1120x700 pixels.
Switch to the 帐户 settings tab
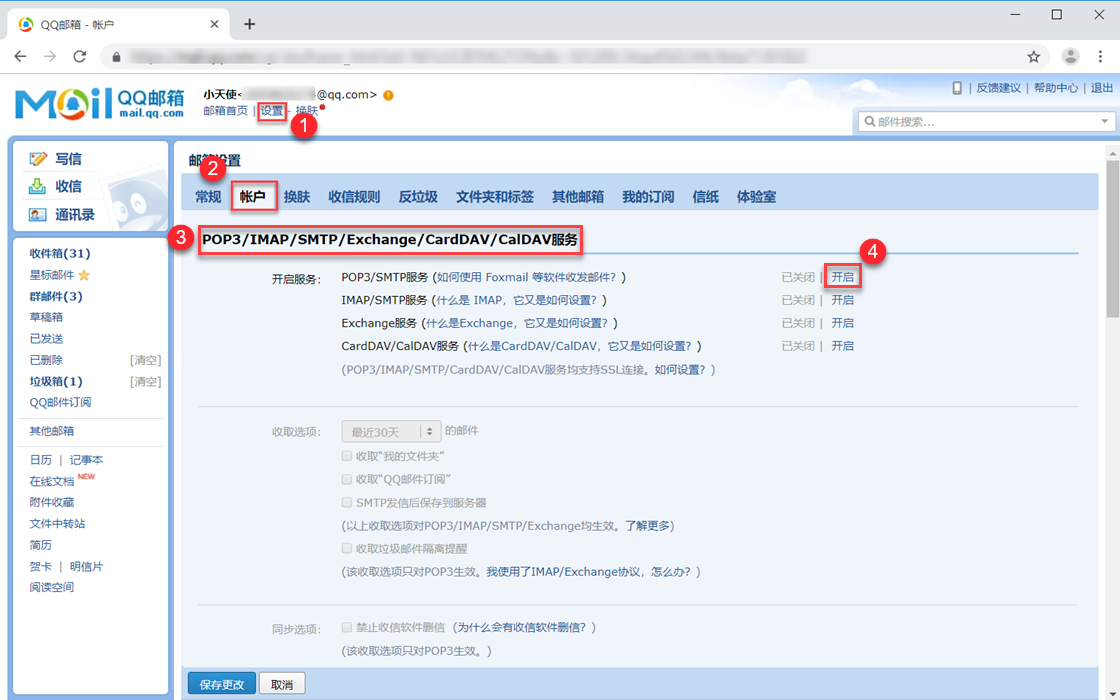253,196
